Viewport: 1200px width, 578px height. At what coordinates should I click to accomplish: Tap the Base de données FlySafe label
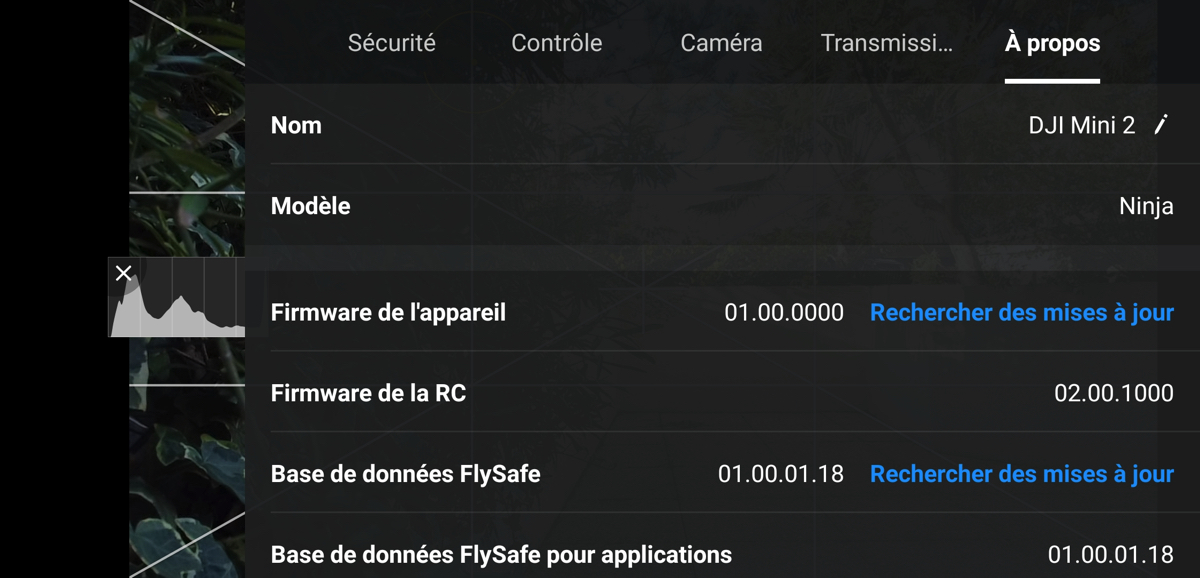point(405,474)
